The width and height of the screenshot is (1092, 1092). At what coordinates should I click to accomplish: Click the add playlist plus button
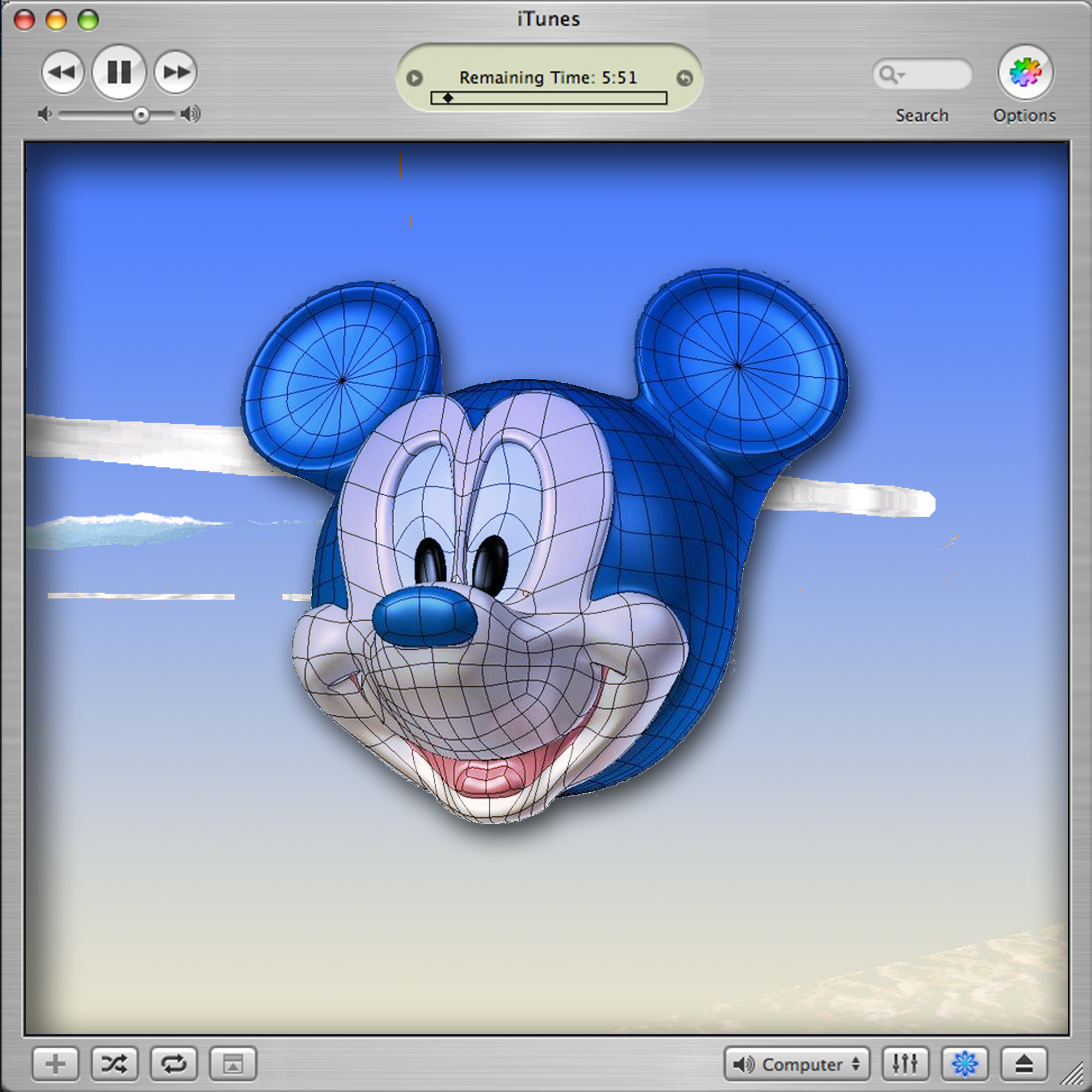coord(55,1064)
